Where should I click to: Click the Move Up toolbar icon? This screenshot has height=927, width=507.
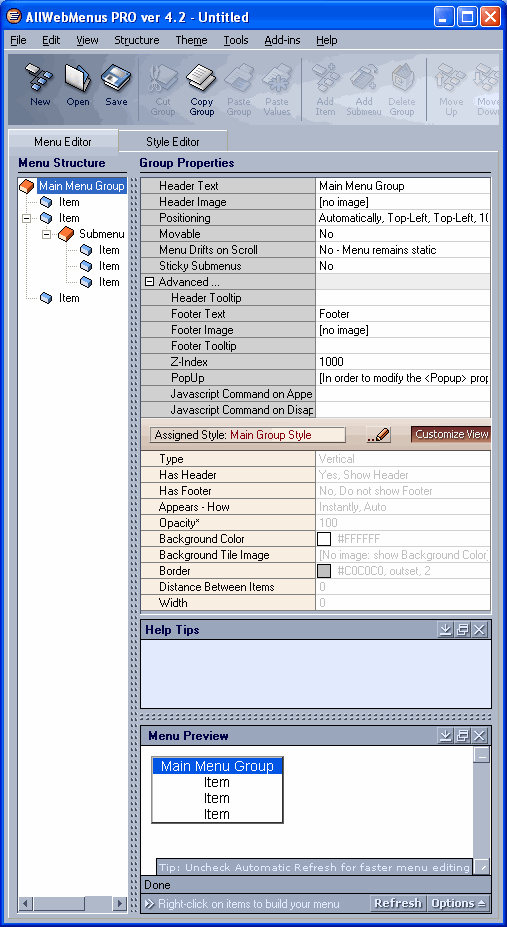click(451, 90)
